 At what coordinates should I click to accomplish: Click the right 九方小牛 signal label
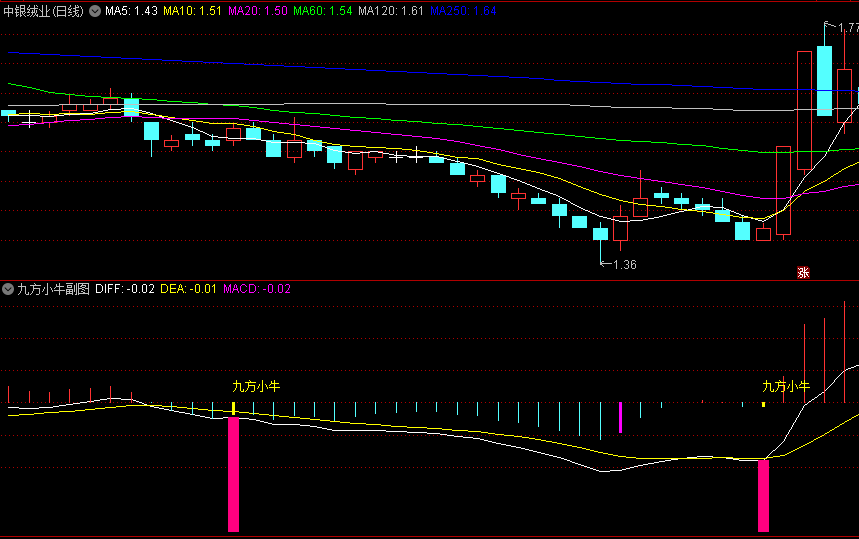[786, 387]
